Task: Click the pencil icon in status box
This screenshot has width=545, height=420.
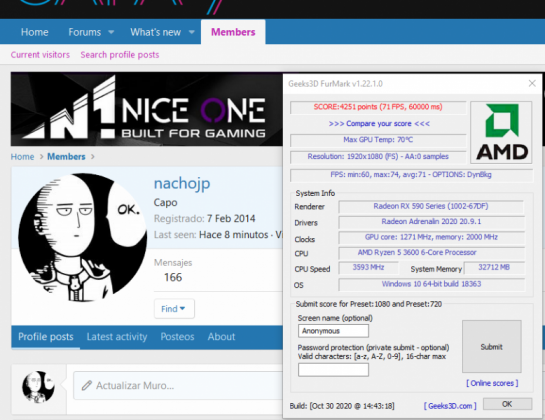Action: tap(87, 386)
